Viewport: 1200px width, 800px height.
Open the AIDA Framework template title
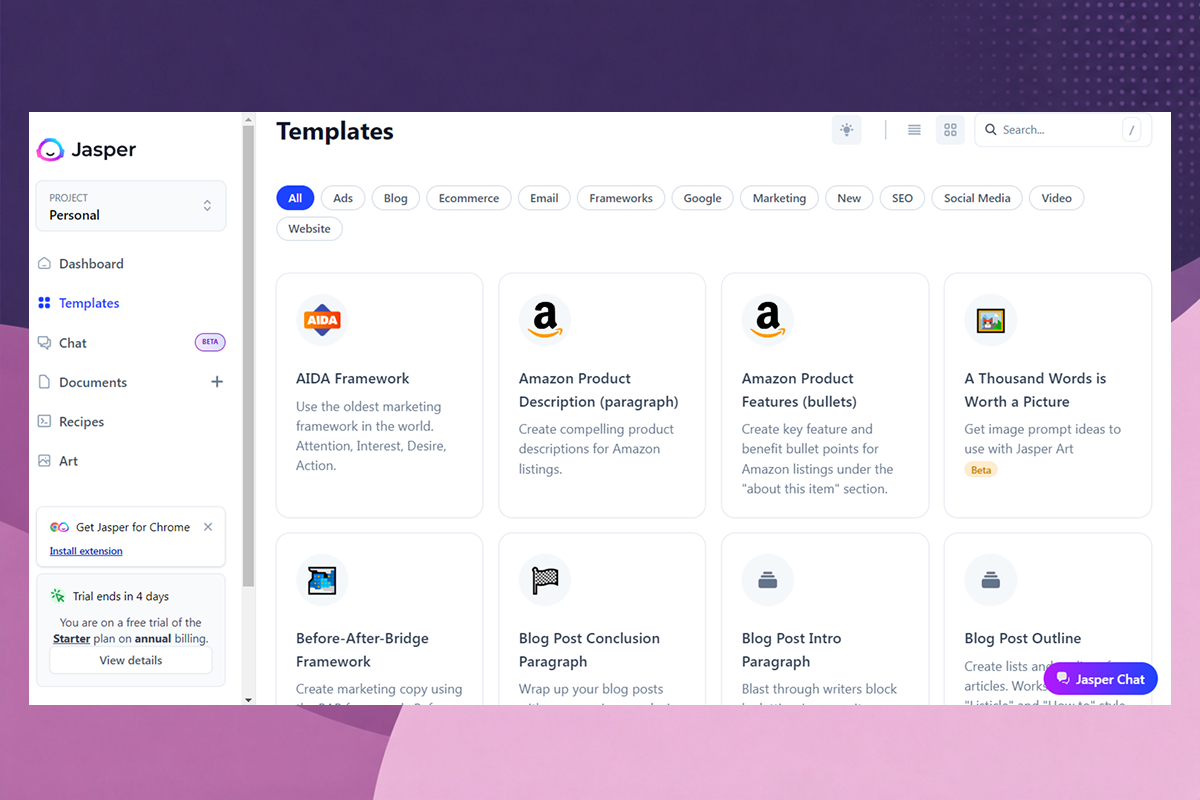click(353, 379)
